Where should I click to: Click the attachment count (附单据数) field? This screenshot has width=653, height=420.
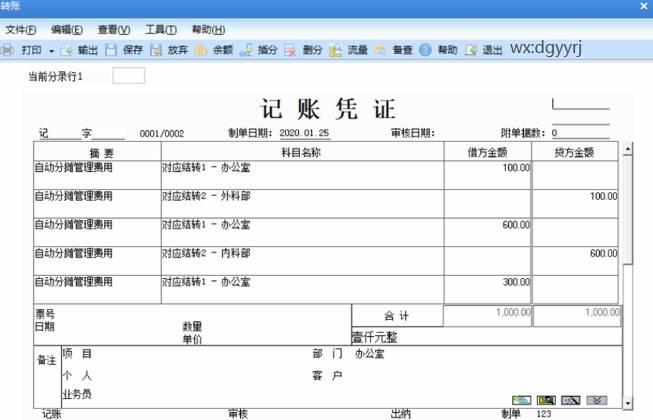click(581, 133)
